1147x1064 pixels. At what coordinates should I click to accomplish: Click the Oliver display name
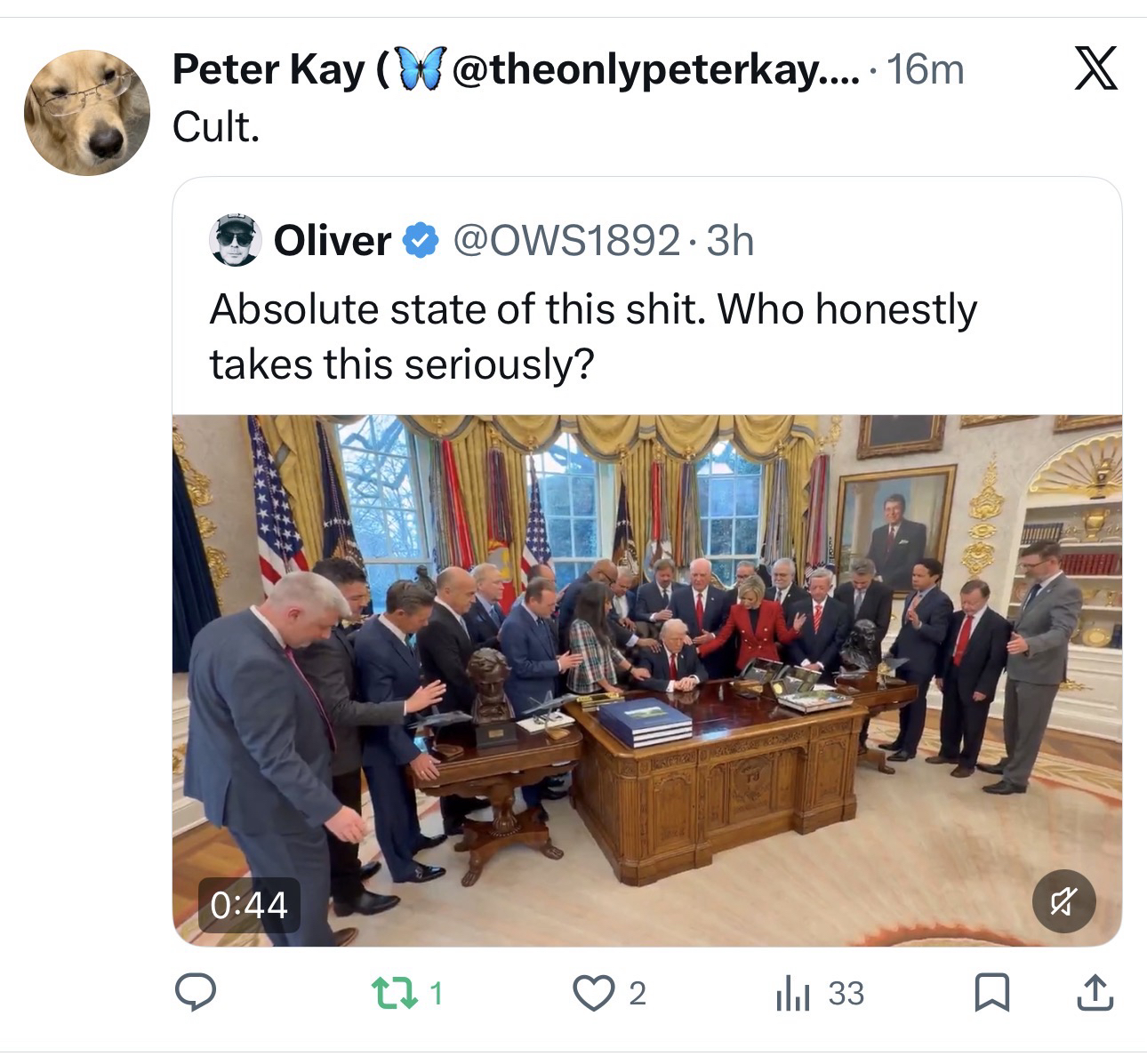[x=332, y=240]
